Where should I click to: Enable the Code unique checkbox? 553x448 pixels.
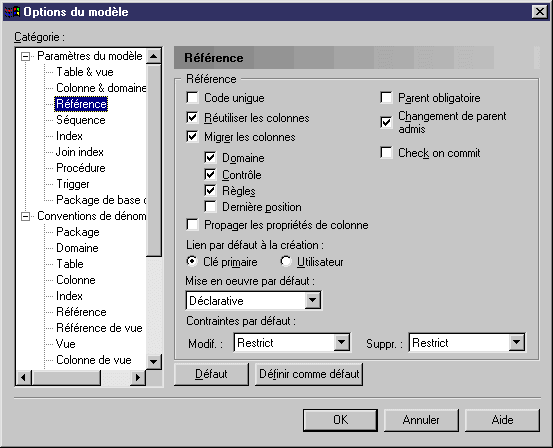click(192, 98)
